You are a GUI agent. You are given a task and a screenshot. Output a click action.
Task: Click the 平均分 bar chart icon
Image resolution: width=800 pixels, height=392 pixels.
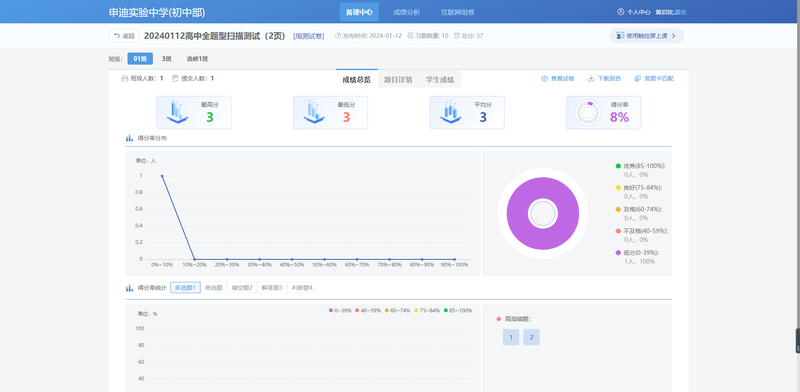[x=451, y=112]
